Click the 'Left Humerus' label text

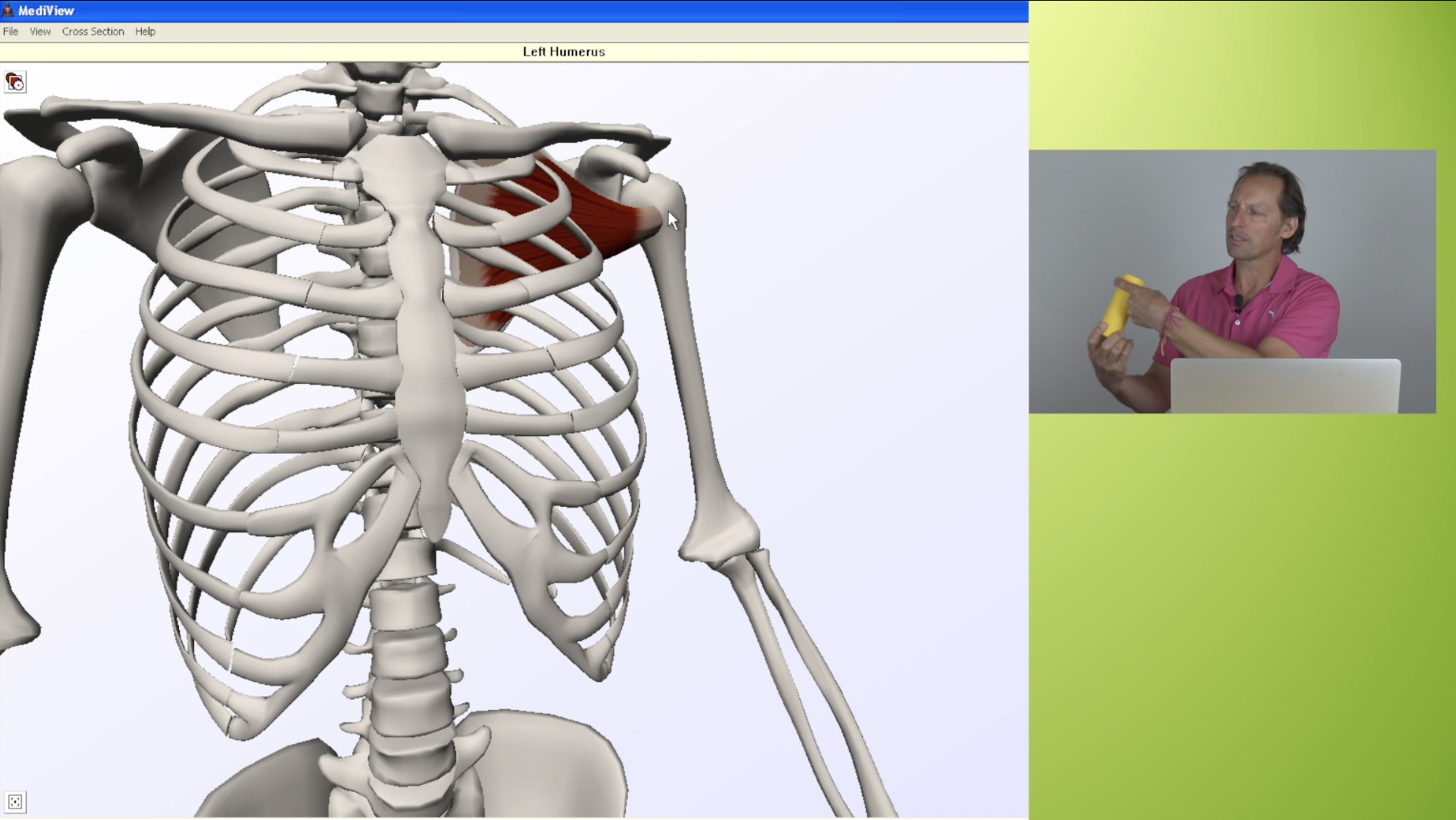coord(564,52)
